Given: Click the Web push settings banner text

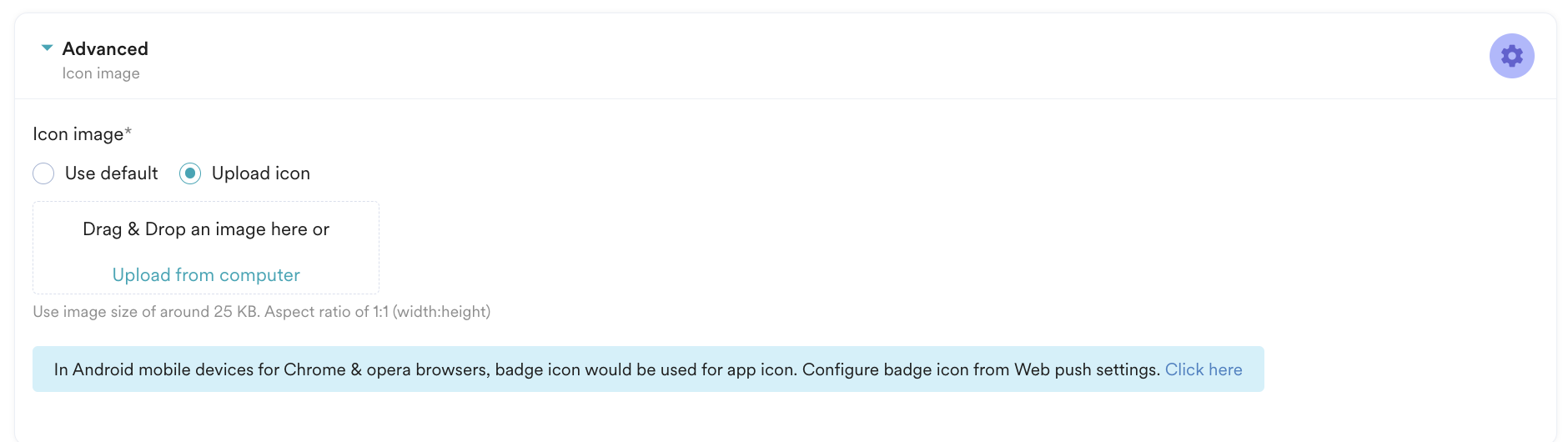Looking at the screenshot, I should pyautogui.click(x=1086, y=369).
